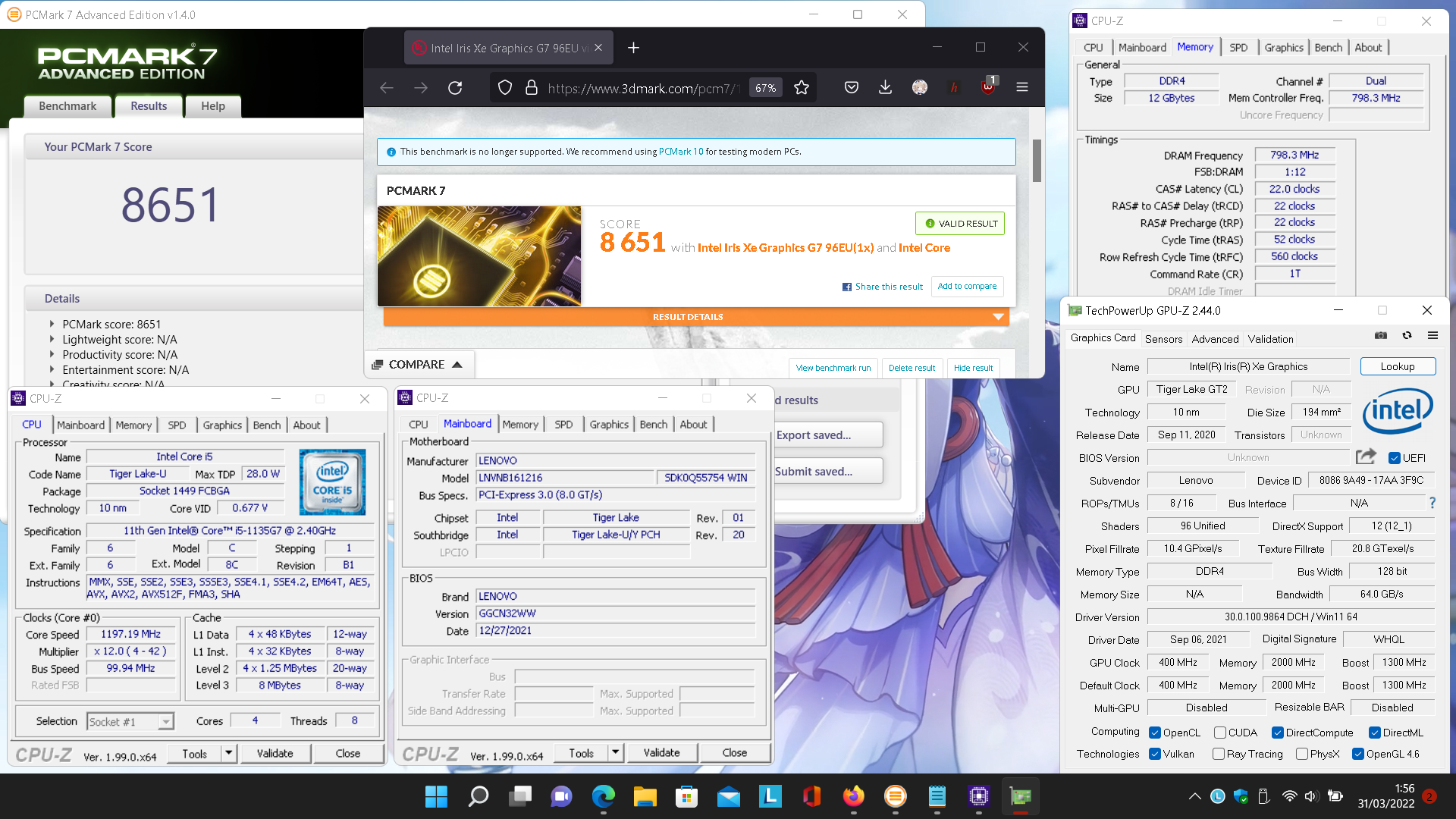1456x819 pixels.
Task: Toggle the DirectML checkbox
Action: click(x=1375, y=733)
